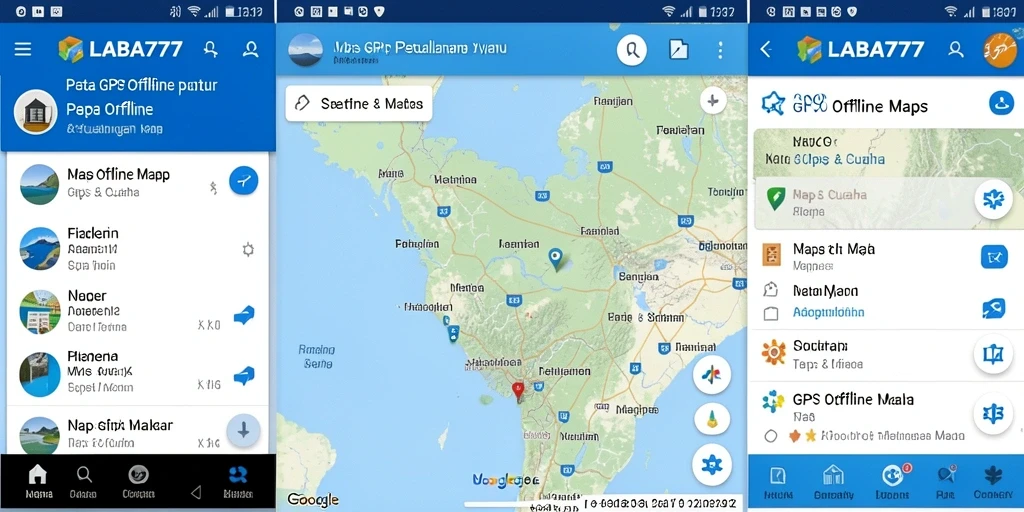This screenshot has width=1024, height=512.
Task: Tap the blue person button beside GPS Offline Maps
Action: pyautogui.click(x=1001, y=103)
